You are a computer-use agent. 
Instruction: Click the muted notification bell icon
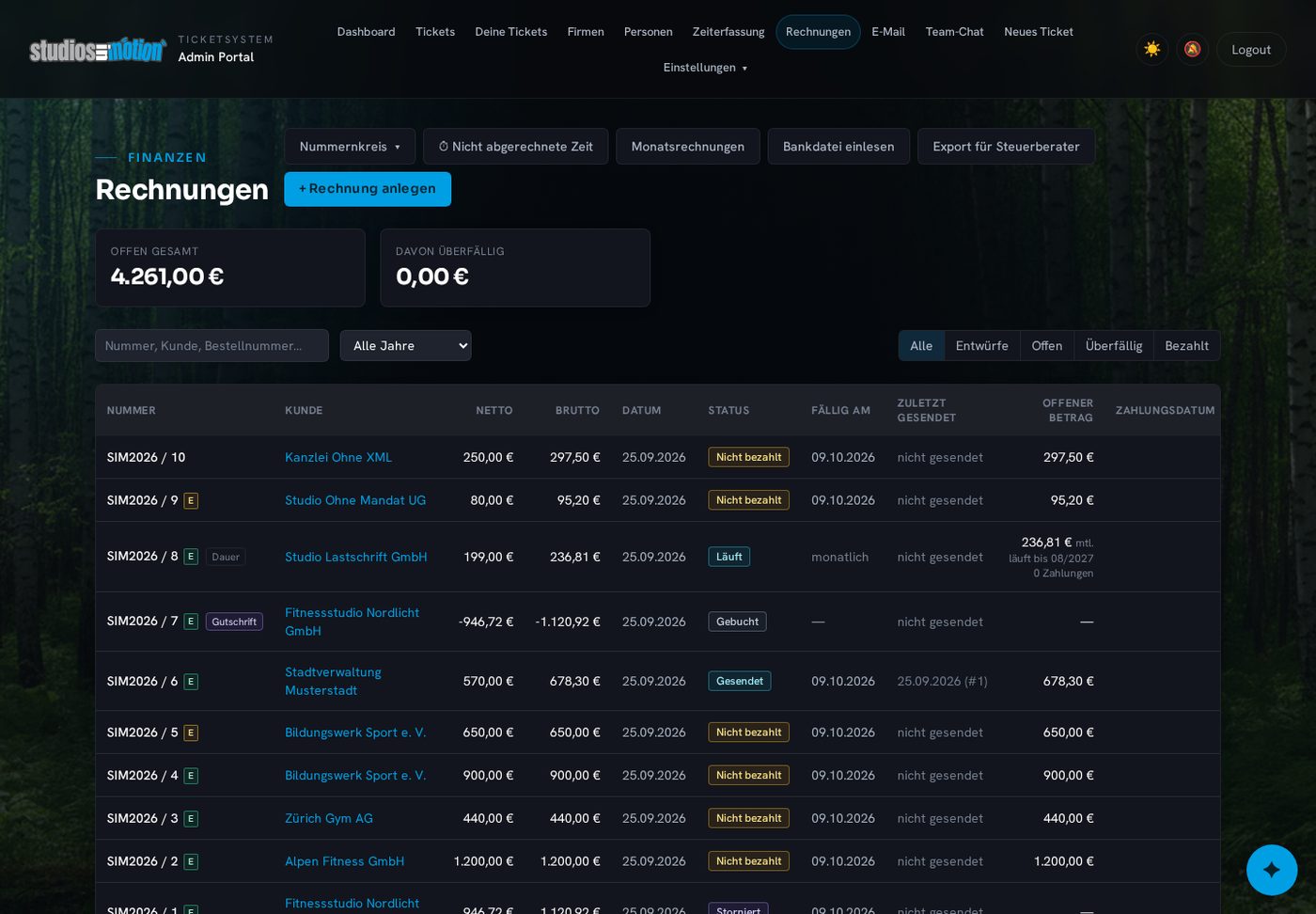pyautogui.click(x=1192, y=49)
